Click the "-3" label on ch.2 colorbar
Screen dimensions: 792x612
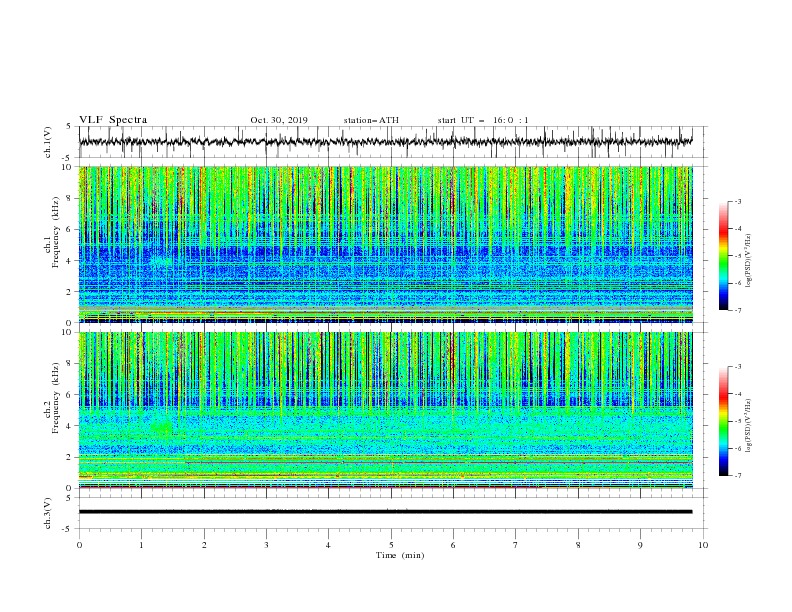737,367
